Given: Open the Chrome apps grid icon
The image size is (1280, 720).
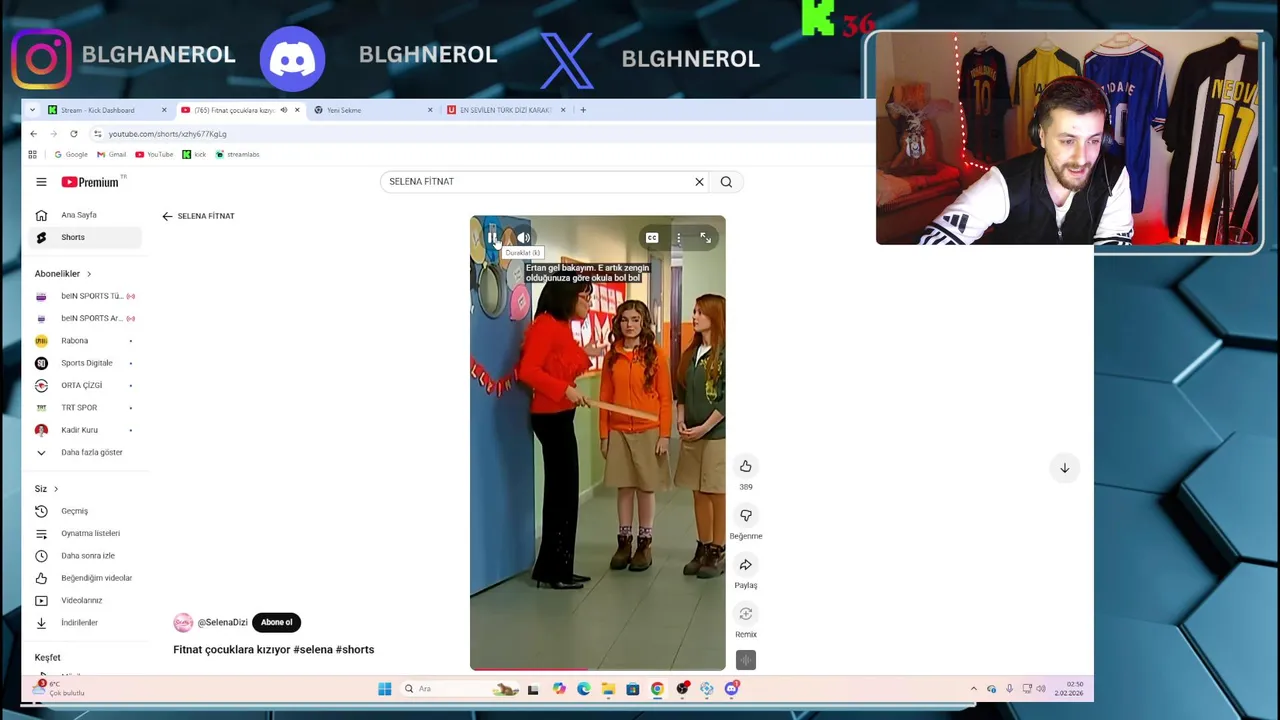Looking at the screenshot, I should click(x=32, y=155).
